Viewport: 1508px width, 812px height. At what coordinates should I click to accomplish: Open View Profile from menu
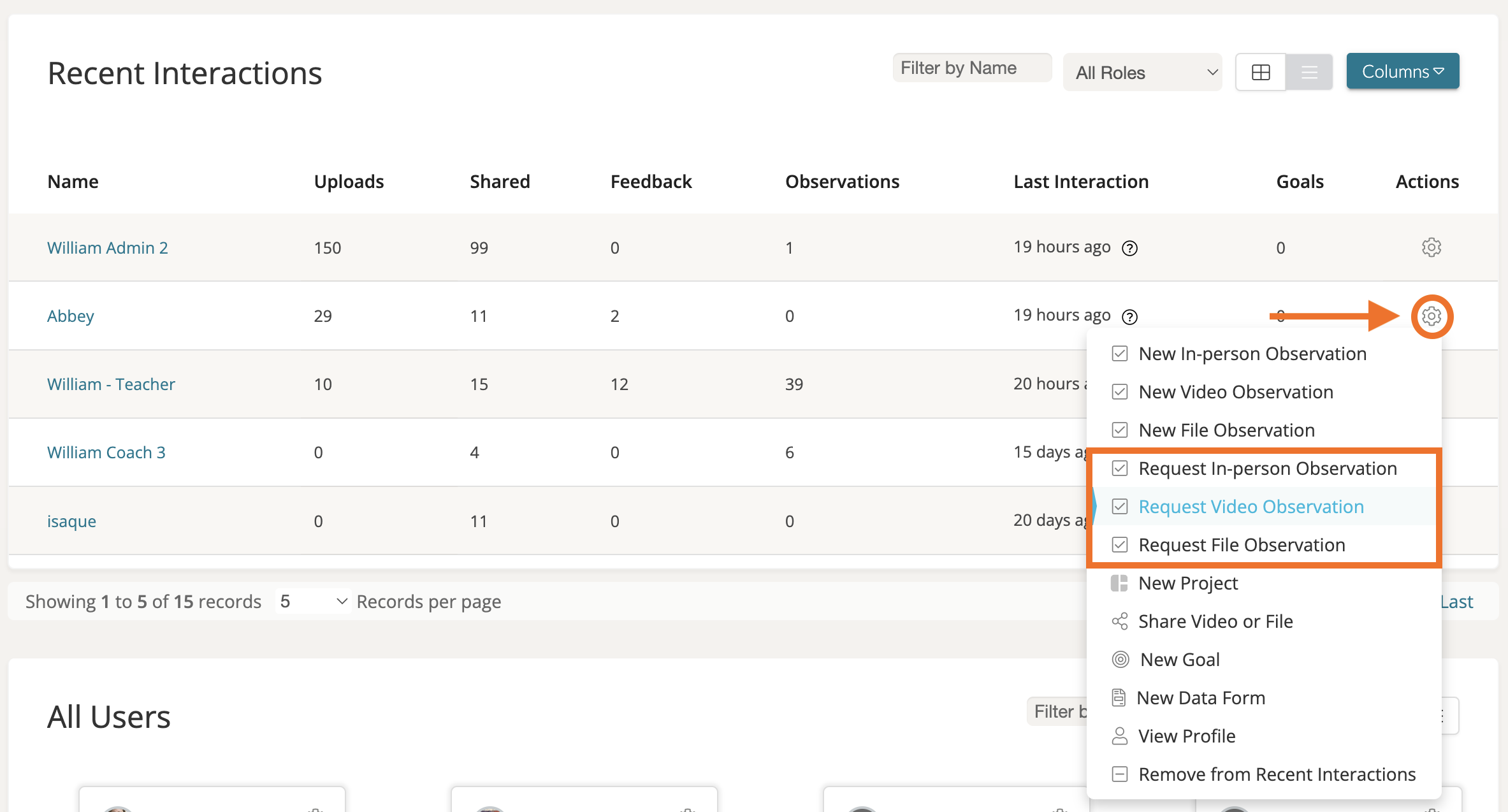(1186, 736)
